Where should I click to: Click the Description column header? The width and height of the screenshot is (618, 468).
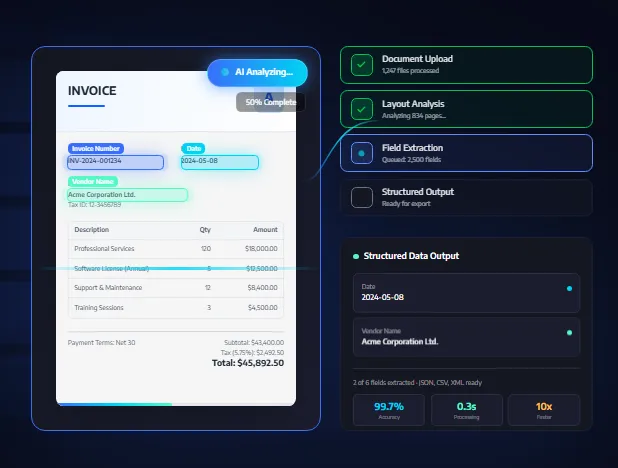coord(91,229)
